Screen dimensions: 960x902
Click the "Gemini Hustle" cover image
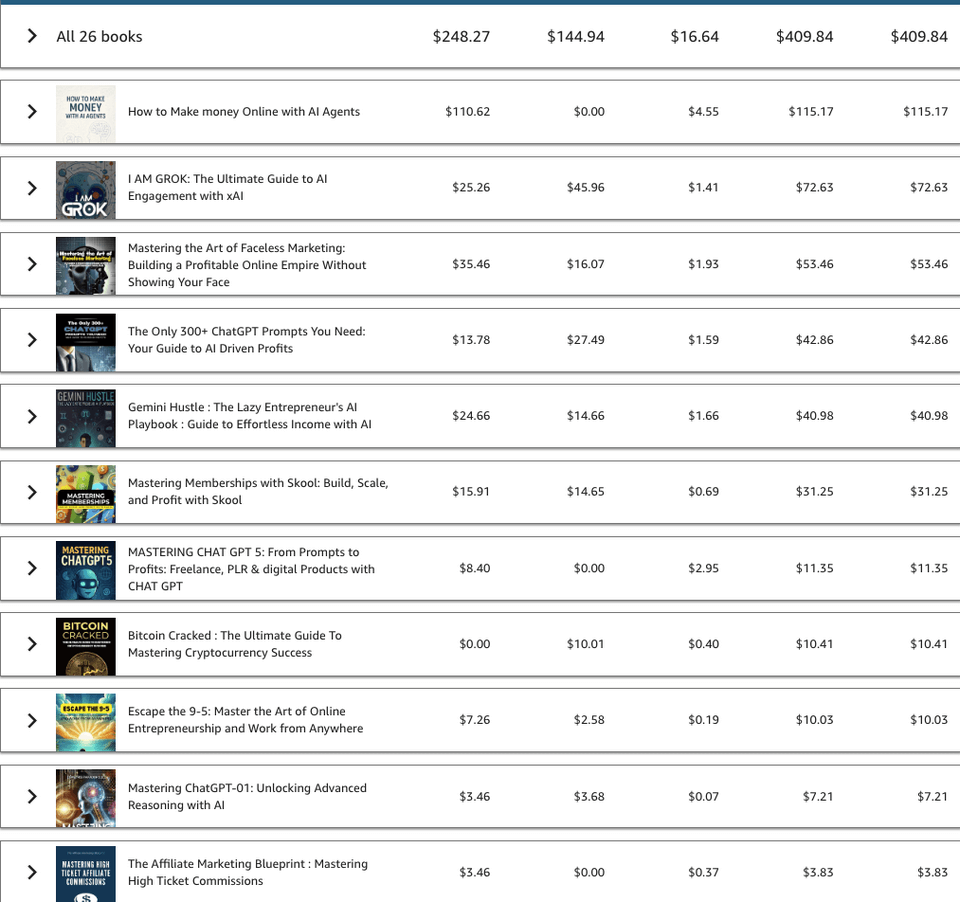tap(85, 416)
